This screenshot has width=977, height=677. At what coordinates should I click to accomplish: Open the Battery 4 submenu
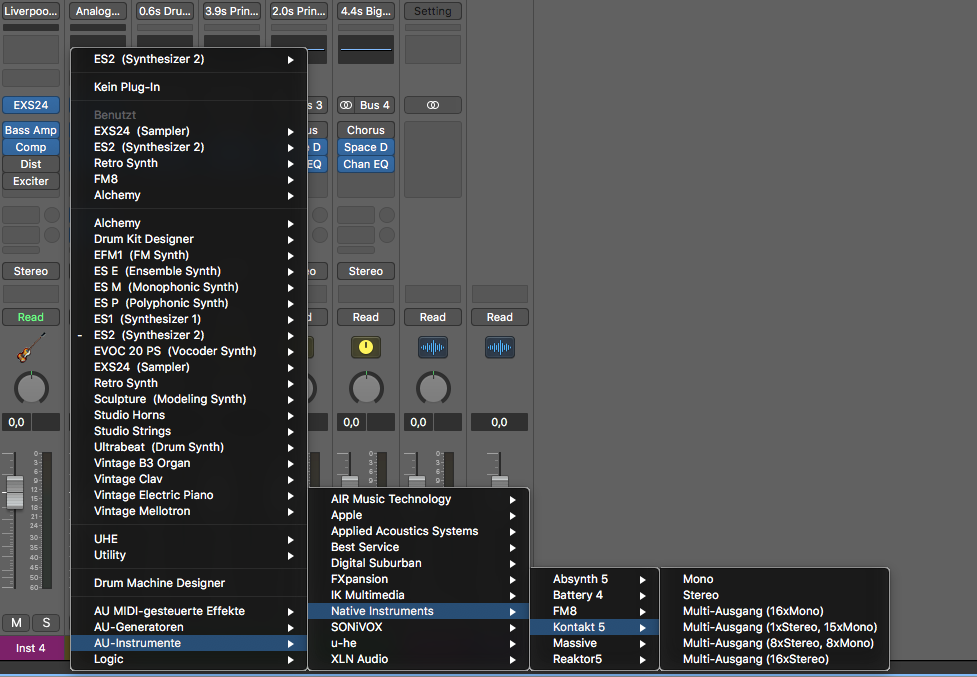pos(594,595)
